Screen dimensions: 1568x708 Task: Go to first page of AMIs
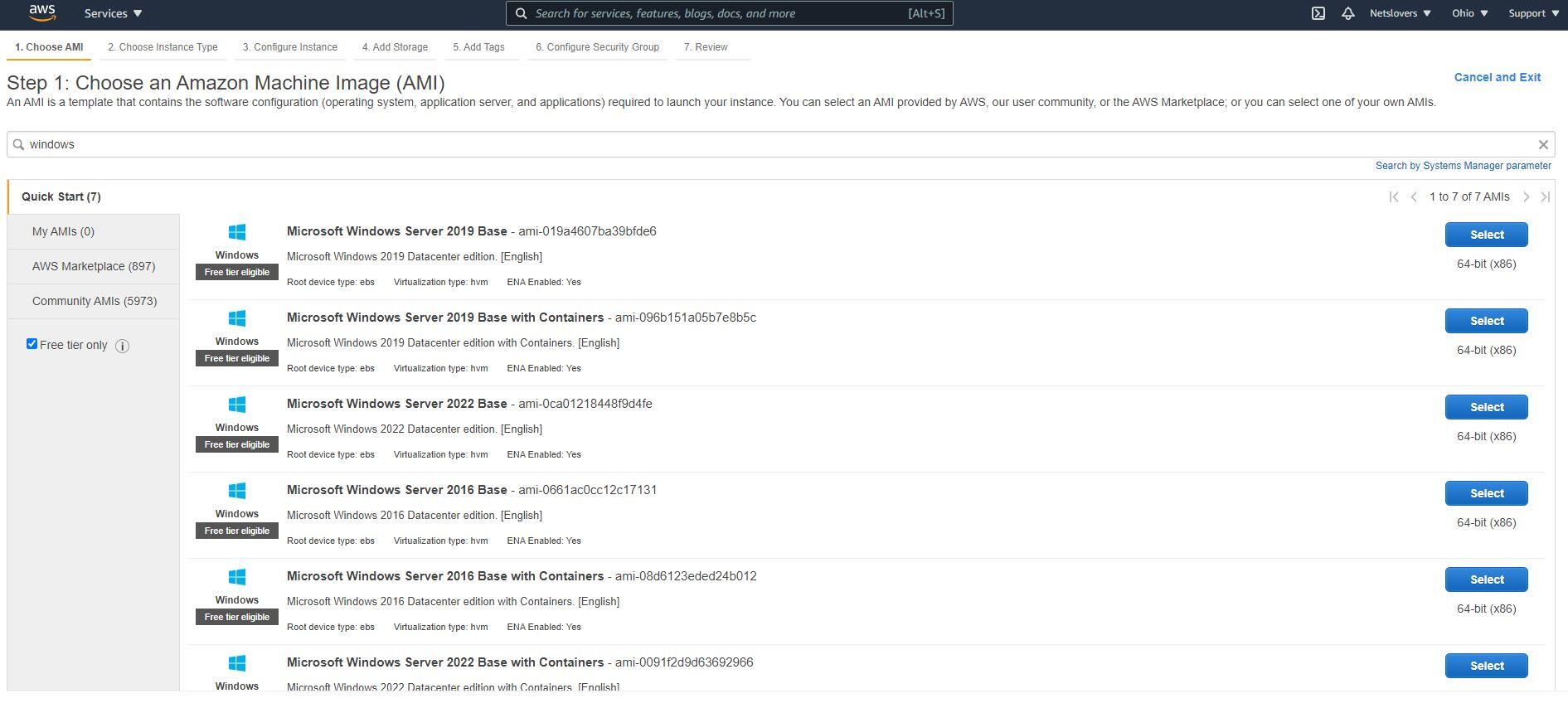(x=1393, y=196)
